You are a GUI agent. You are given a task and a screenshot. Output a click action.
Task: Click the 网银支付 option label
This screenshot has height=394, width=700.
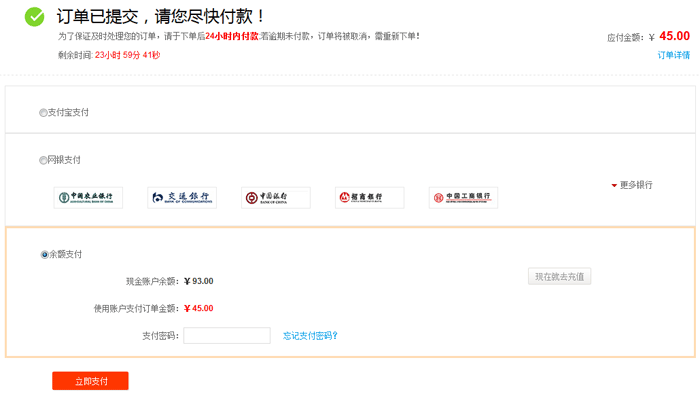64,160
